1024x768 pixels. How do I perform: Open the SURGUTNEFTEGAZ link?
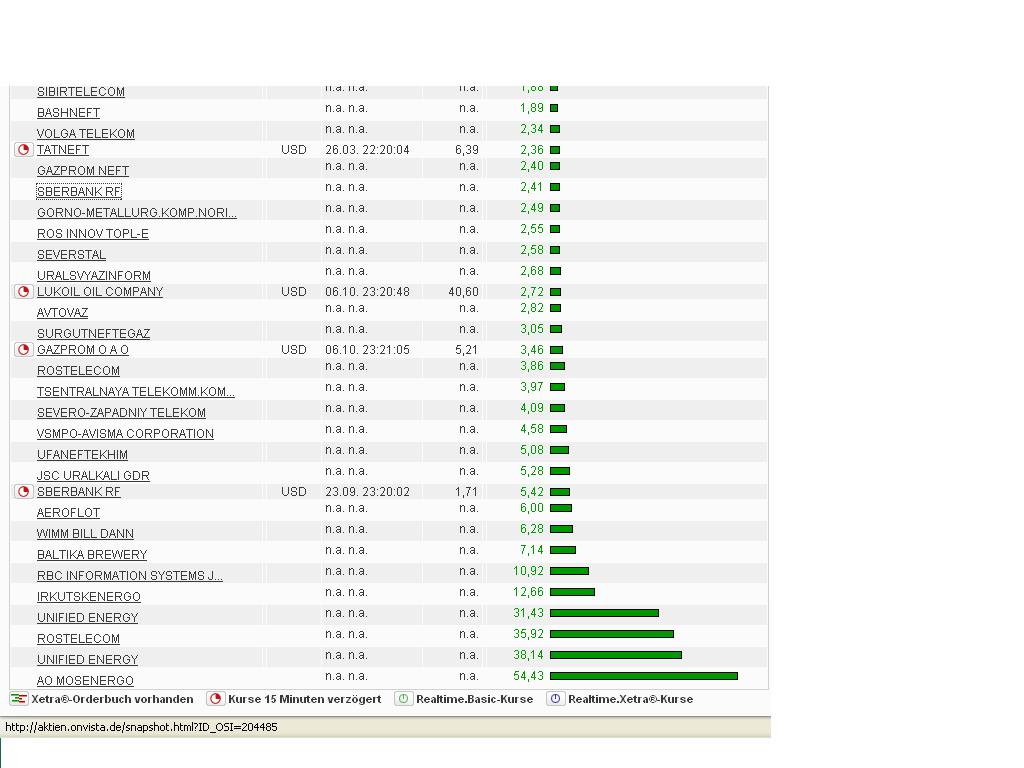[93, 333]
